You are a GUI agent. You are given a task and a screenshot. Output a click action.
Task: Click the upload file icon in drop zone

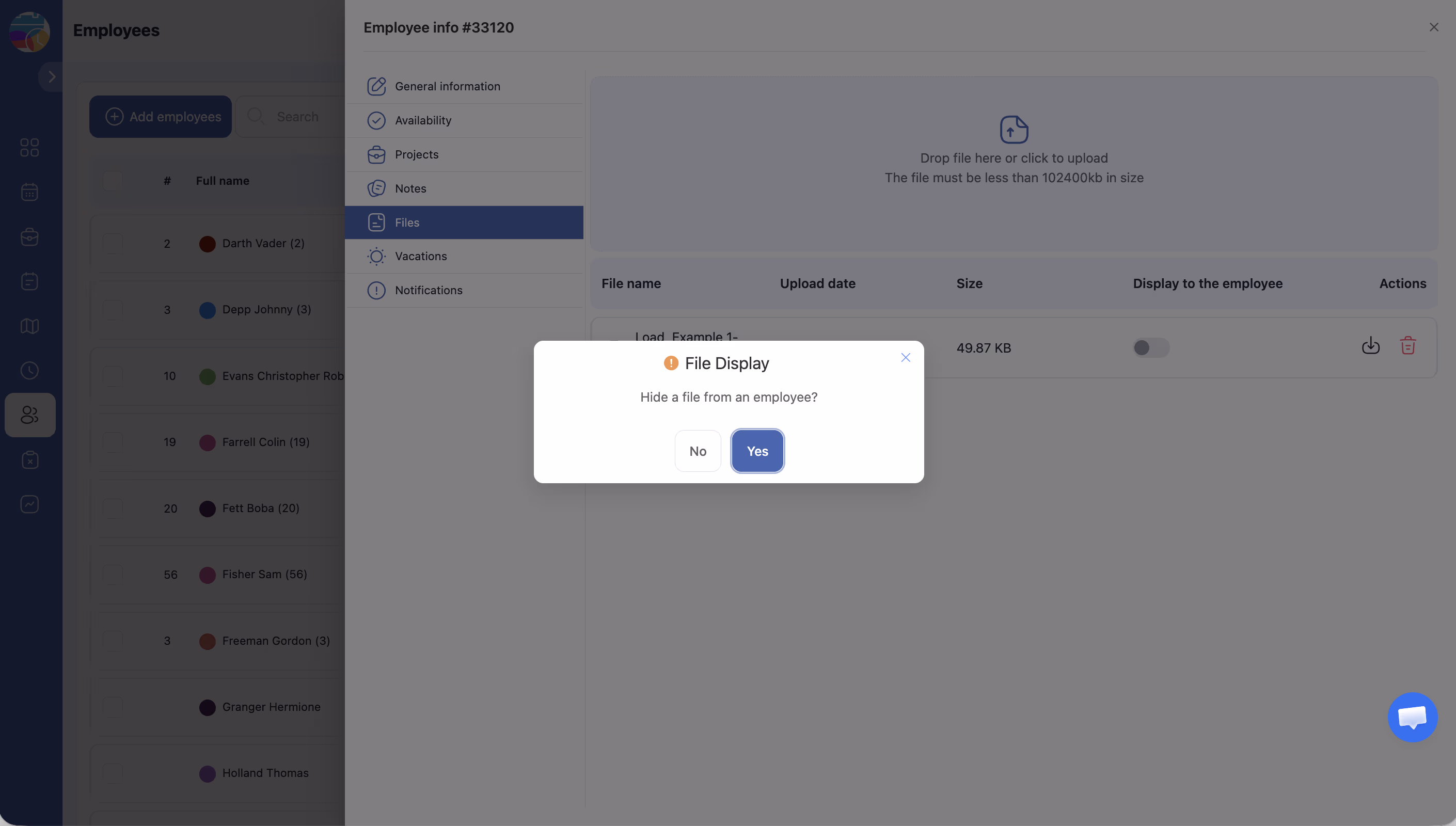click(1014, 130)
